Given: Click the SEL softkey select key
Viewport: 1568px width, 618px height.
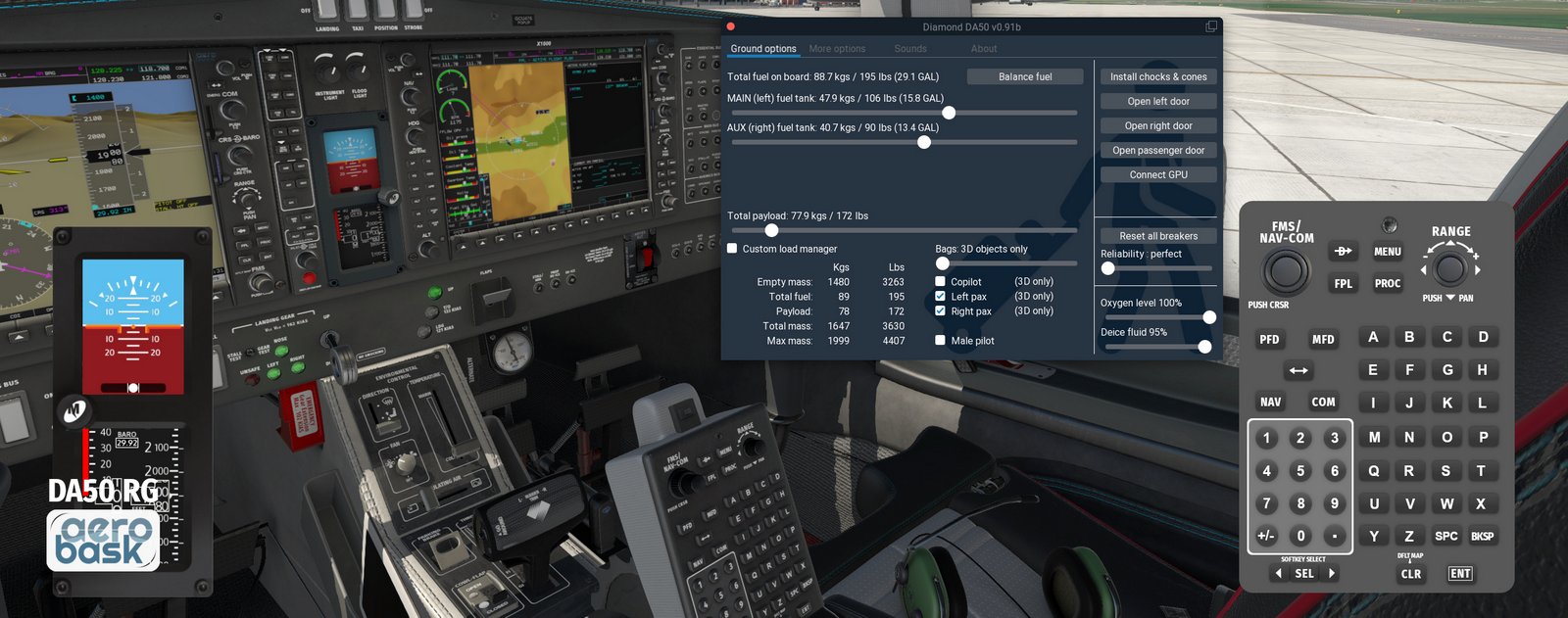Looking at the screenshot, I should tap(1304, 574).
